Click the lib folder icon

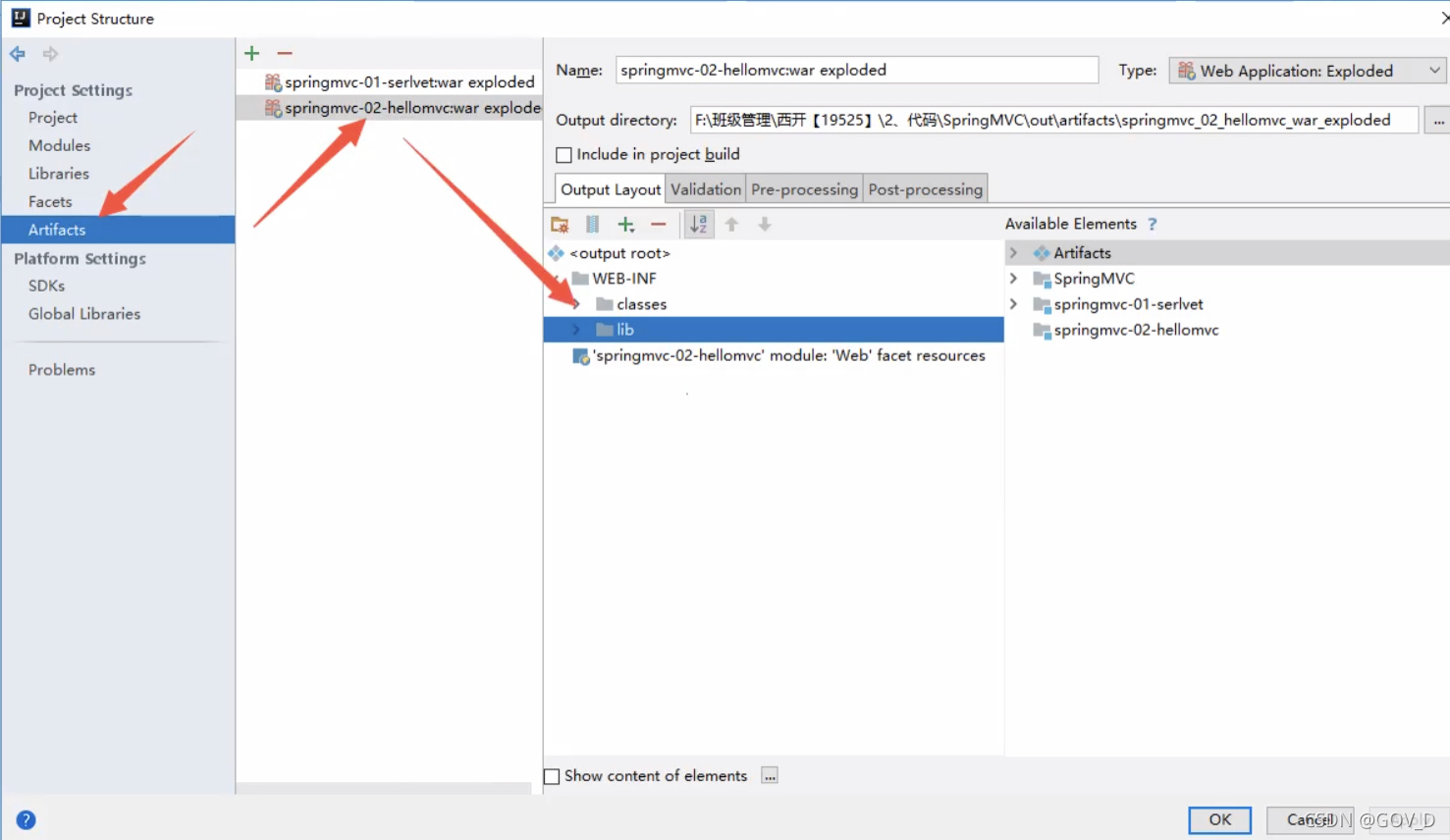(x=605, y=330)
